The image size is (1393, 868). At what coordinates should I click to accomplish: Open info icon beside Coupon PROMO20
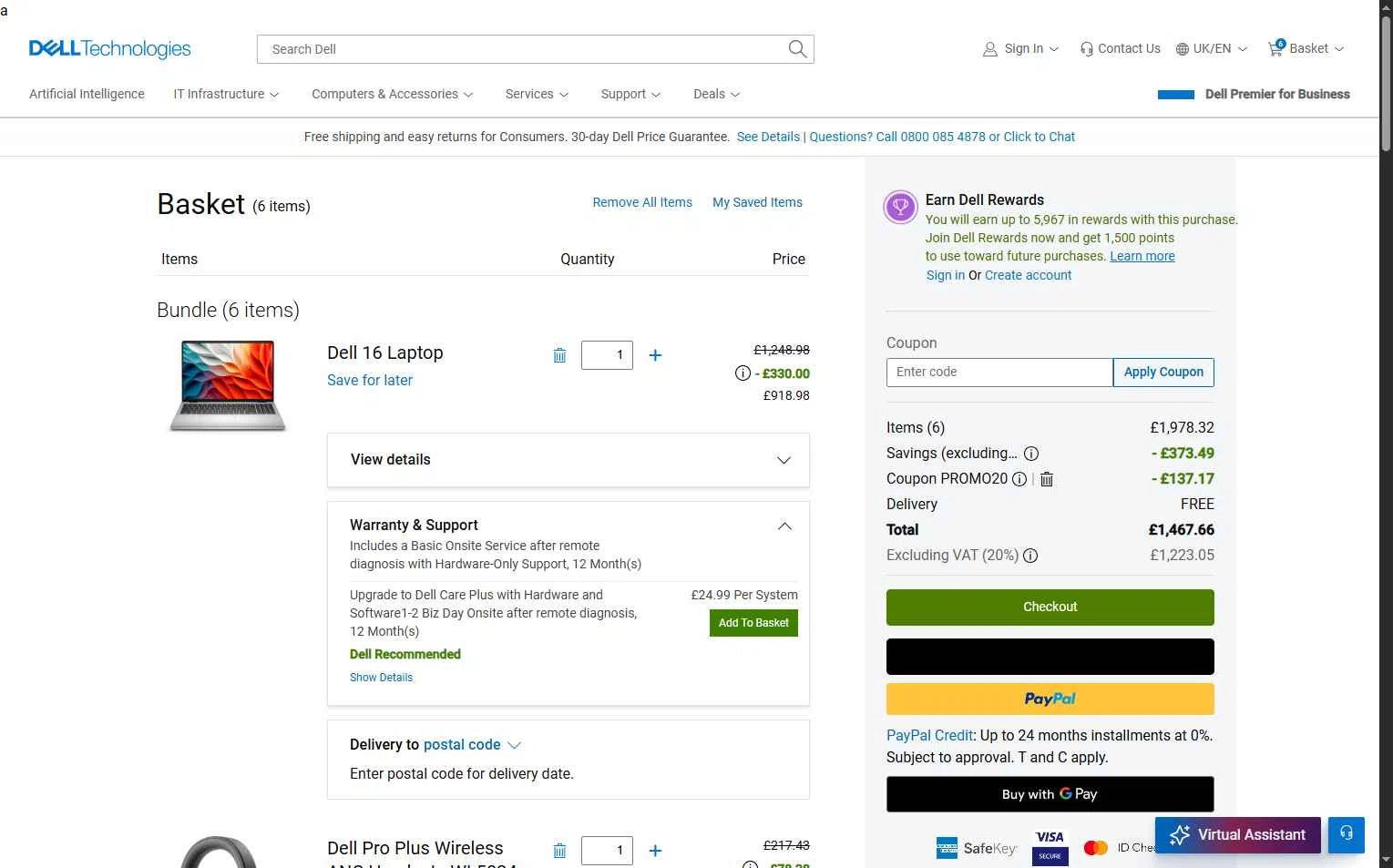pos(1019,479)
